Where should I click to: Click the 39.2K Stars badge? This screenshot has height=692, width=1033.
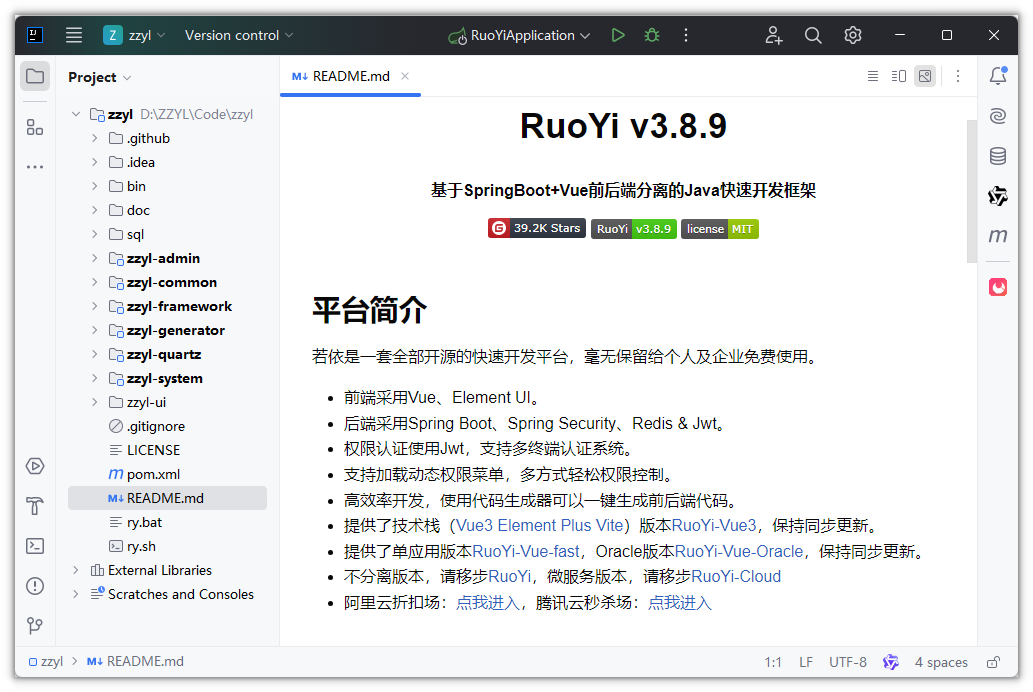(536, 229)
